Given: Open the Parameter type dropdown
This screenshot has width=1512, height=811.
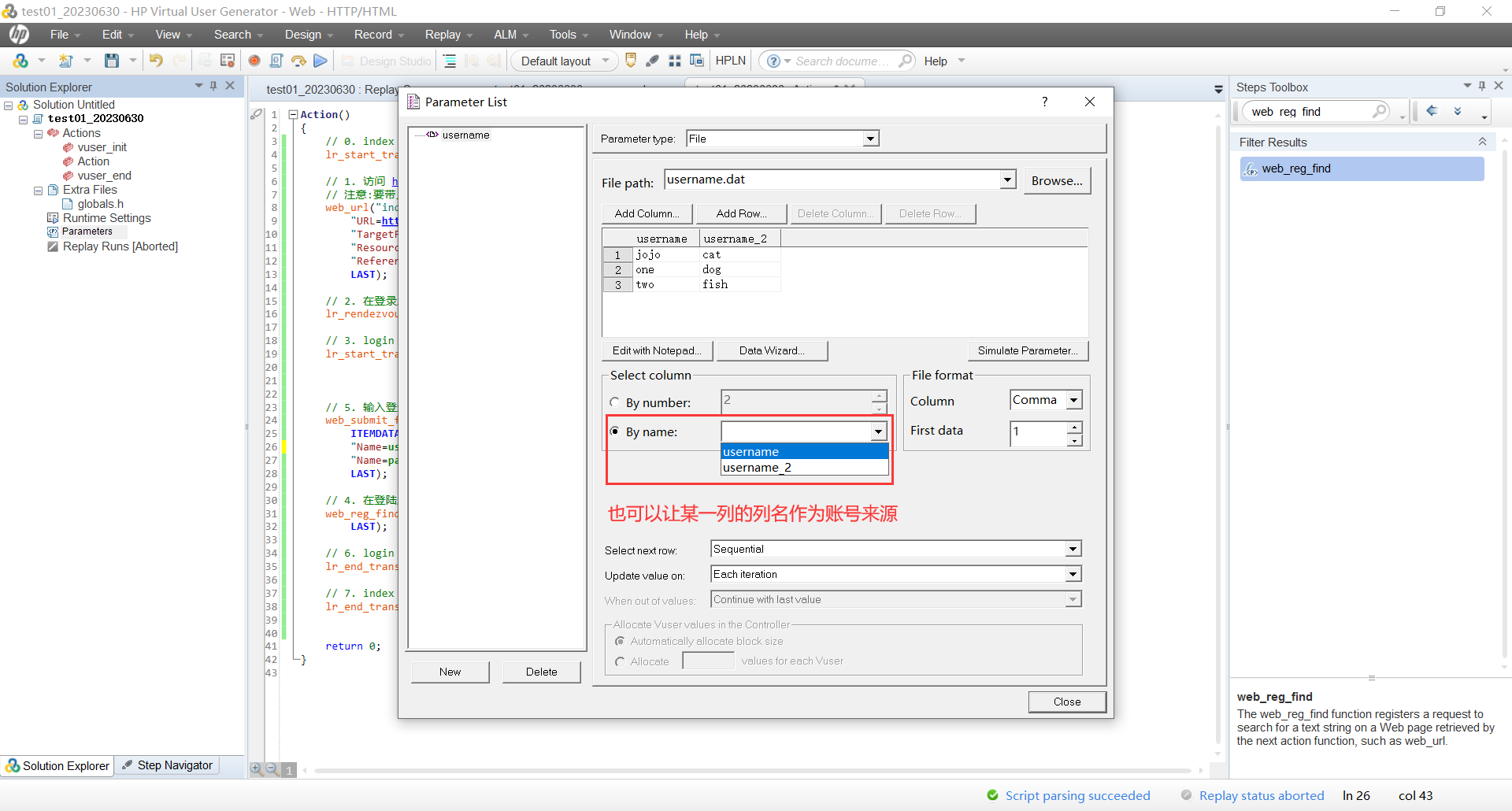Looking at the screenshot, I should [x=870, y=139].
